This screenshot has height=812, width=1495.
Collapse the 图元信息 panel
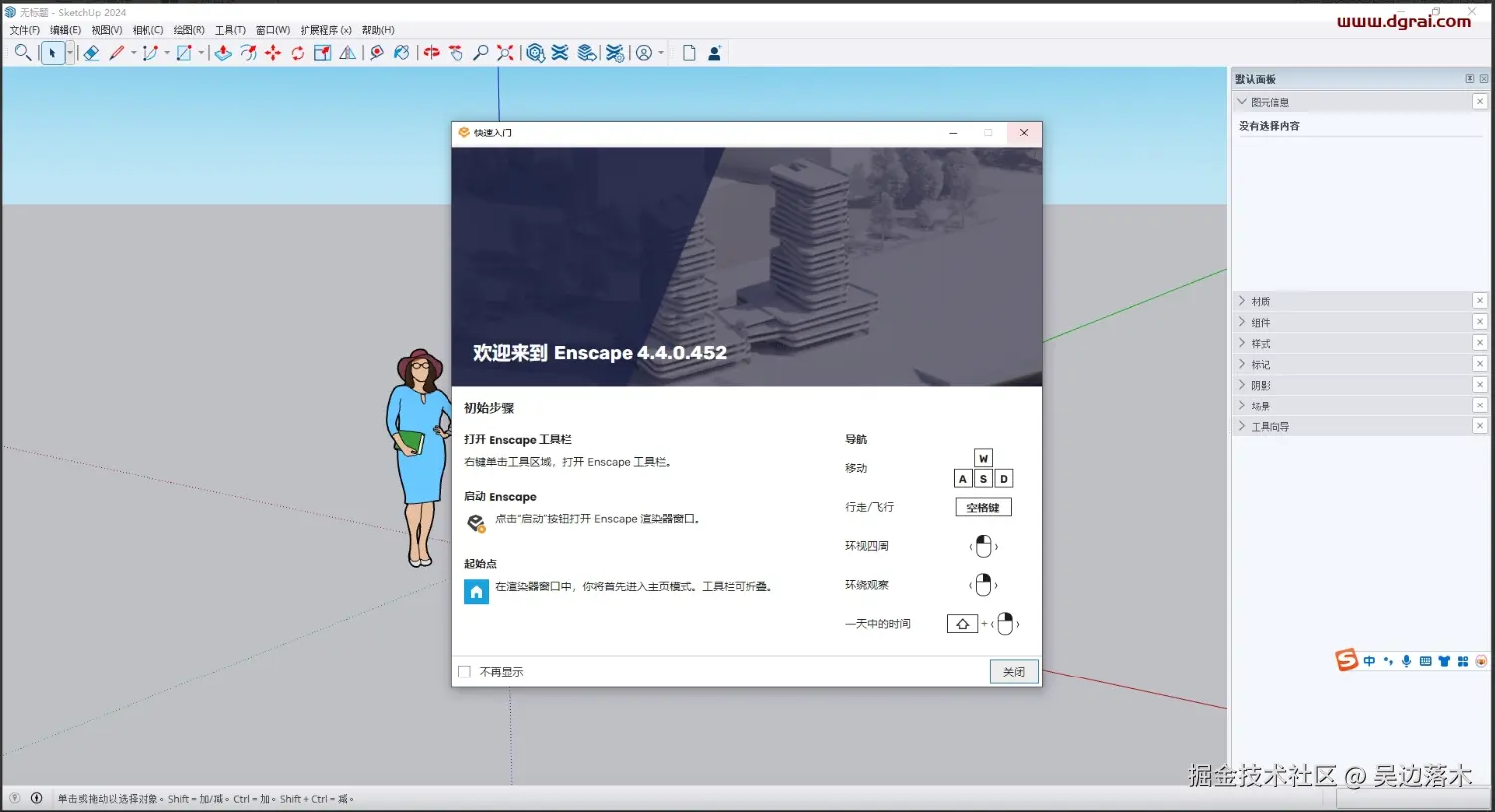[x=1242, y=102]
